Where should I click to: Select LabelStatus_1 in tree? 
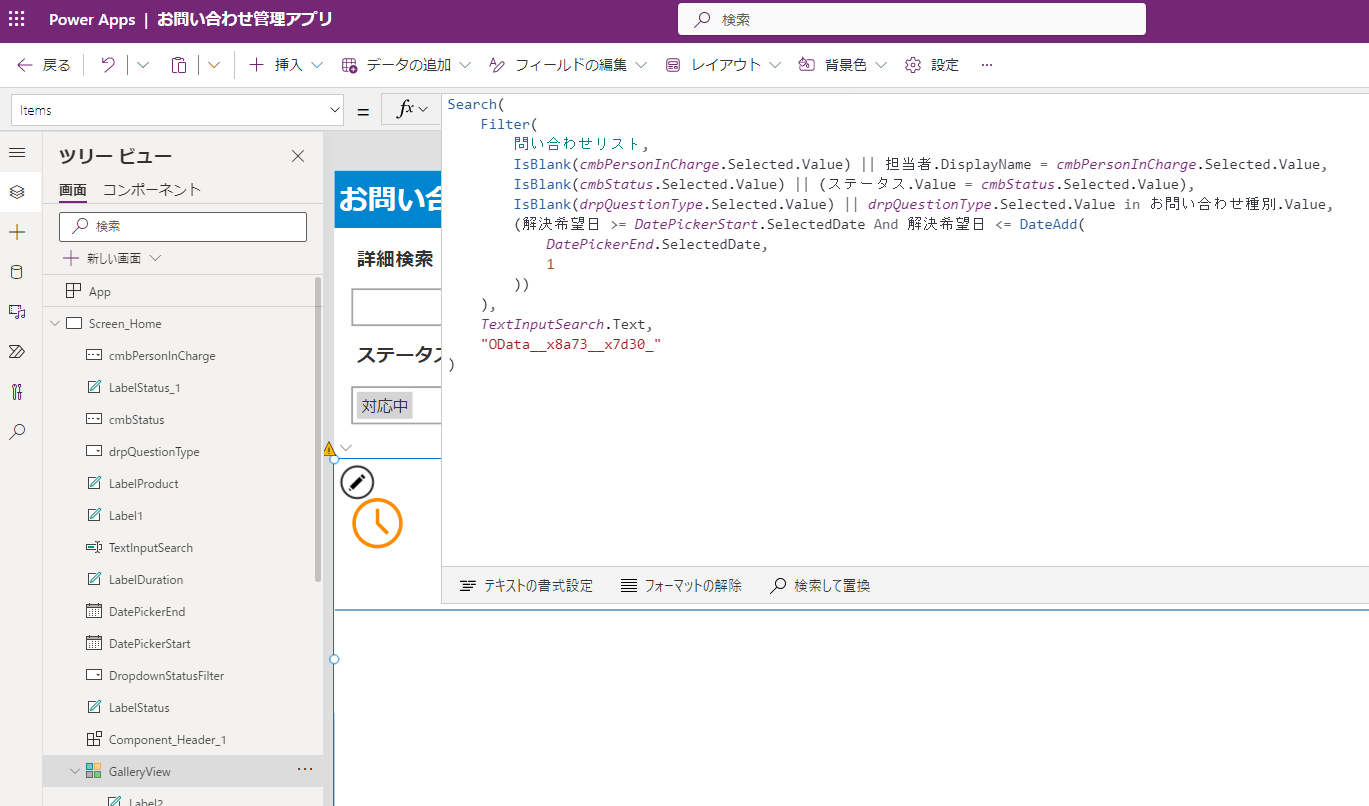(x=144, y=388)
